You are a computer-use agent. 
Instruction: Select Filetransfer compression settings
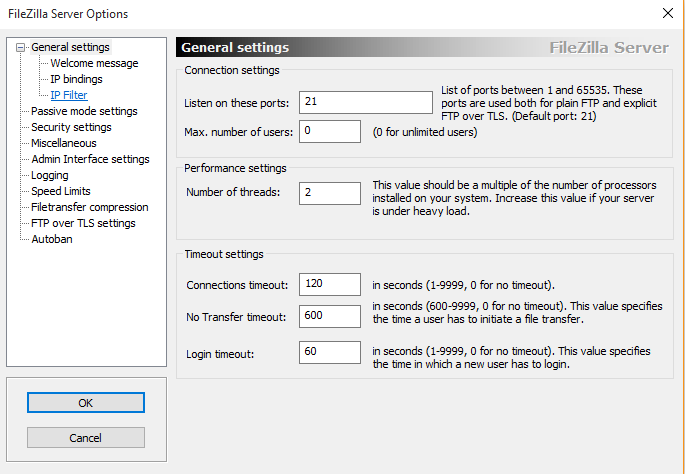89,207
